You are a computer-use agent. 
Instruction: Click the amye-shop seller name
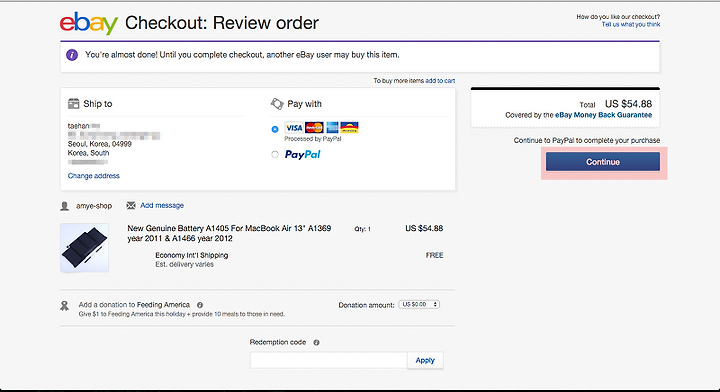coord(94,206)
